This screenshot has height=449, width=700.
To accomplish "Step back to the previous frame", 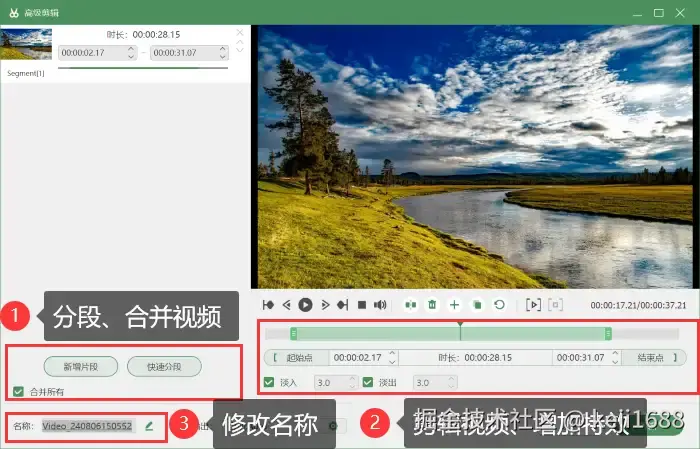I will [x=287, y=305].
